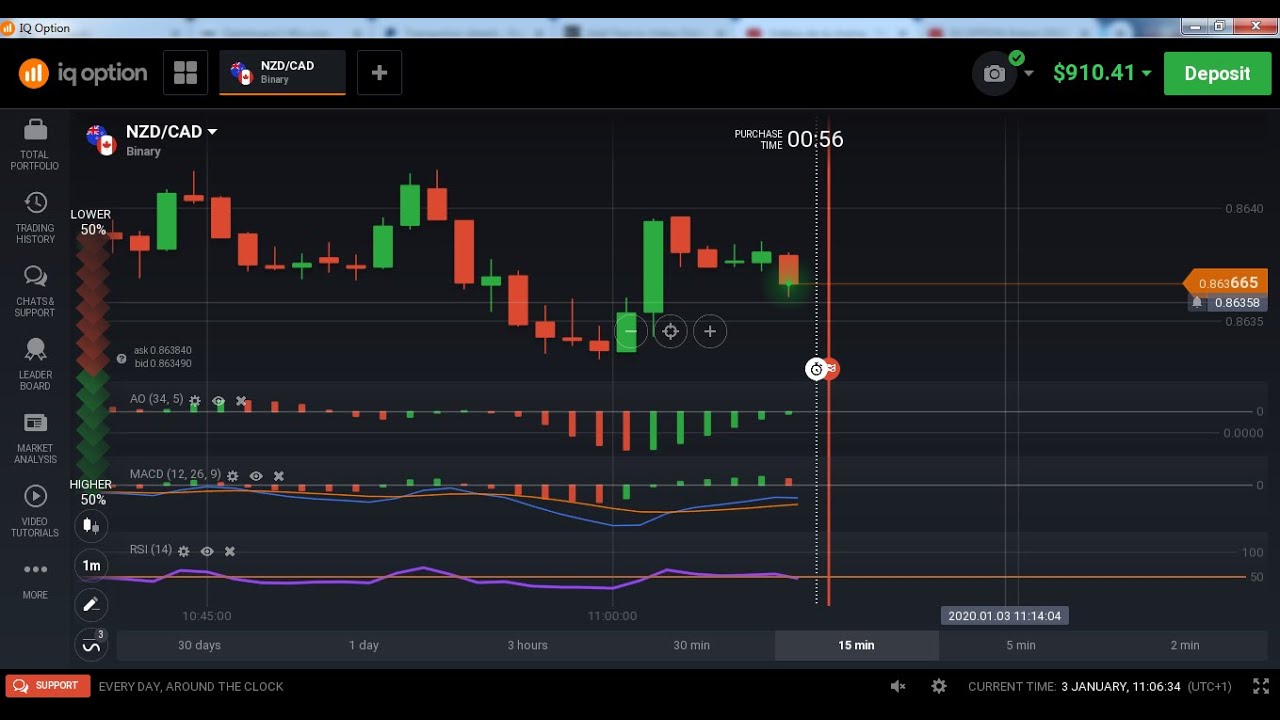This screenshot has height=720, width=1280.
Task: Click the expiration flag marker
Action: pos(831,369)
